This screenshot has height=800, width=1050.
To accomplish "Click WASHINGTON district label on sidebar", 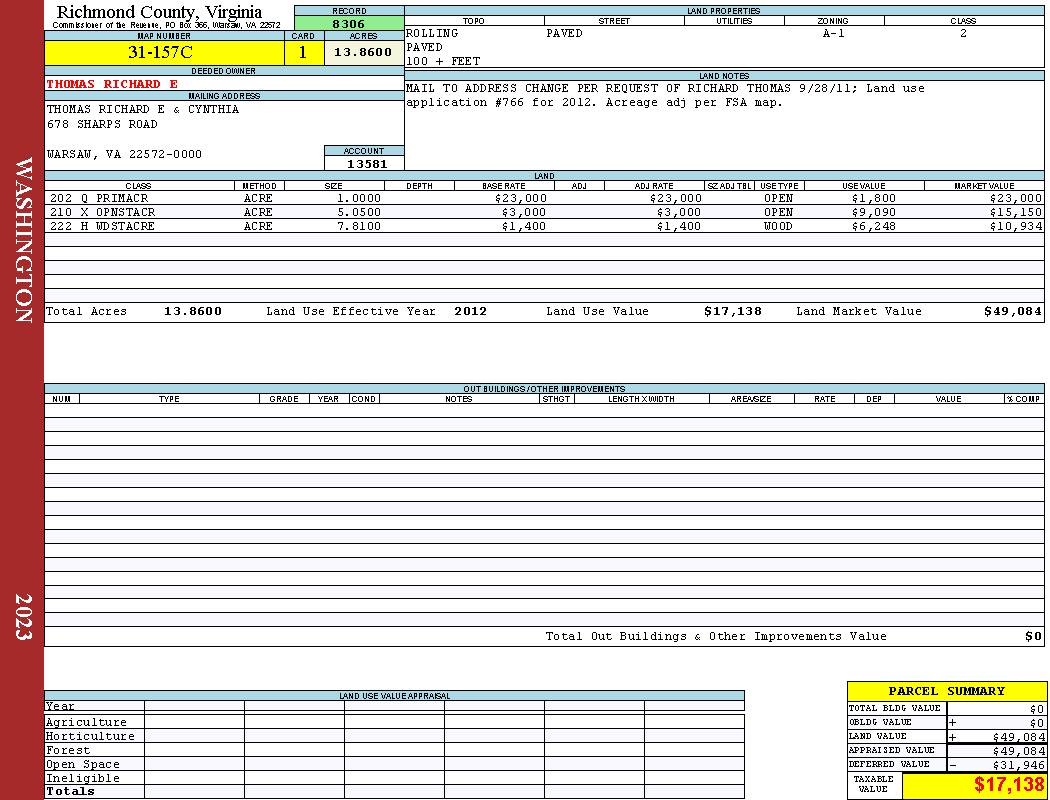I will coord(23,240).
